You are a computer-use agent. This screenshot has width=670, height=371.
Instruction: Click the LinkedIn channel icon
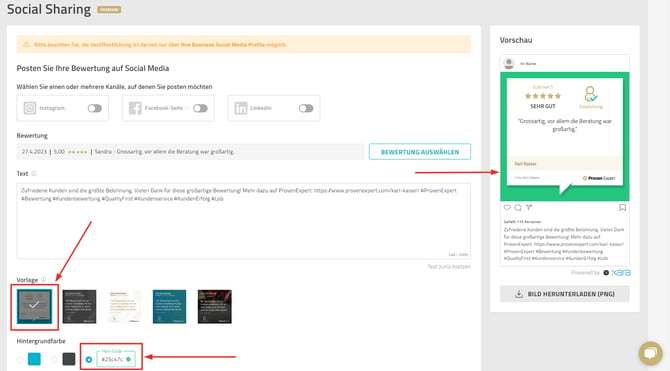coord(241,108)
